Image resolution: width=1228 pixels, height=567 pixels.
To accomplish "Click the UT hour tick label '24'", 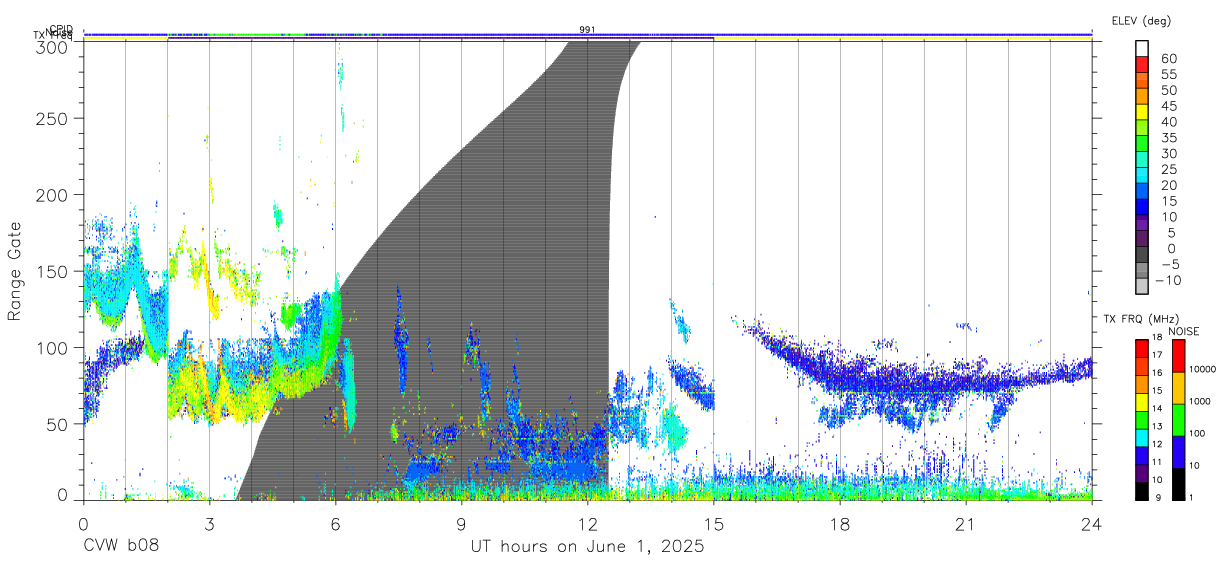I will [1092, 524].
